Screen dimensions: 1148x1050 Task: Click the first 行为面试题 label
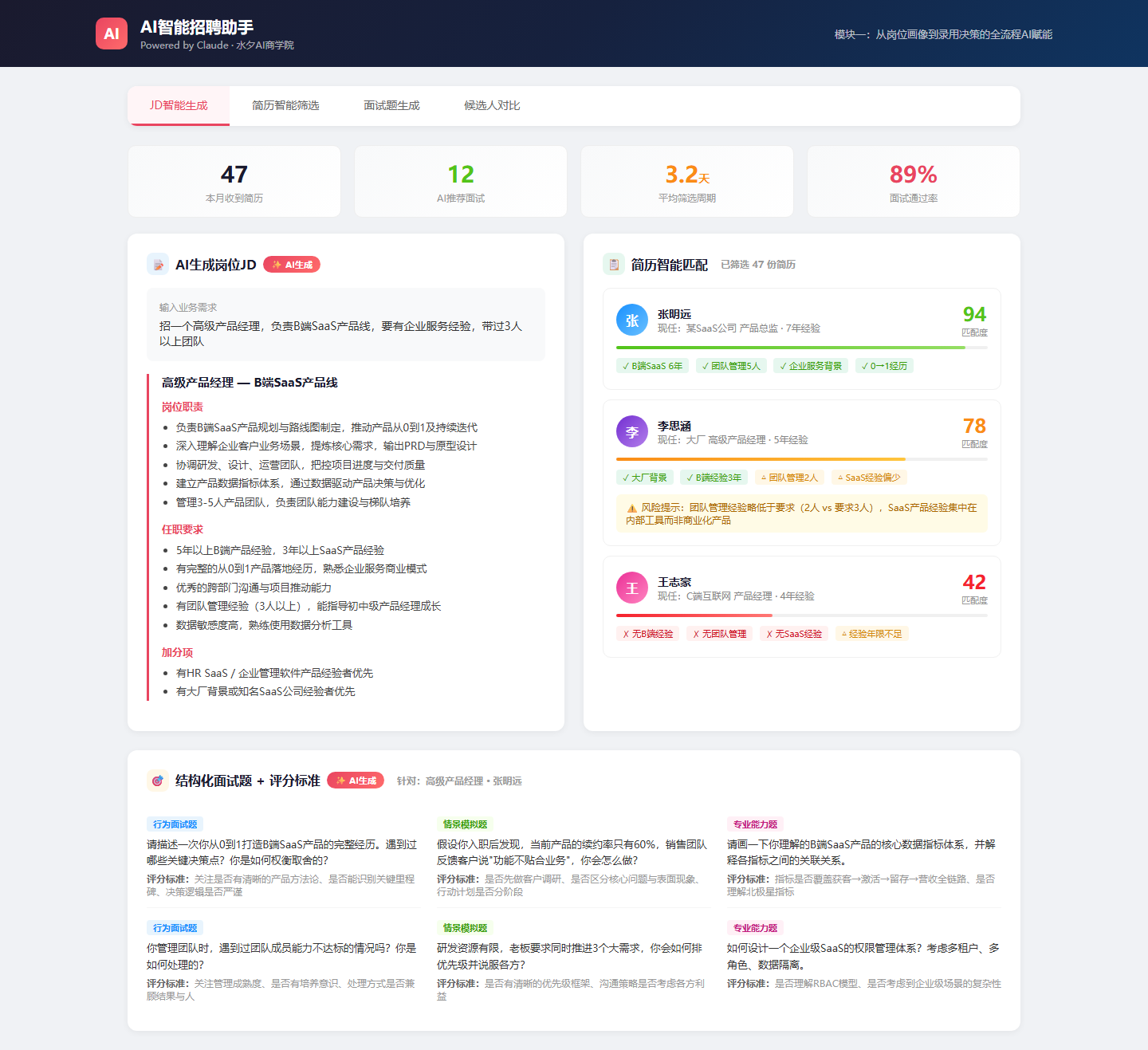pos(175,824)
